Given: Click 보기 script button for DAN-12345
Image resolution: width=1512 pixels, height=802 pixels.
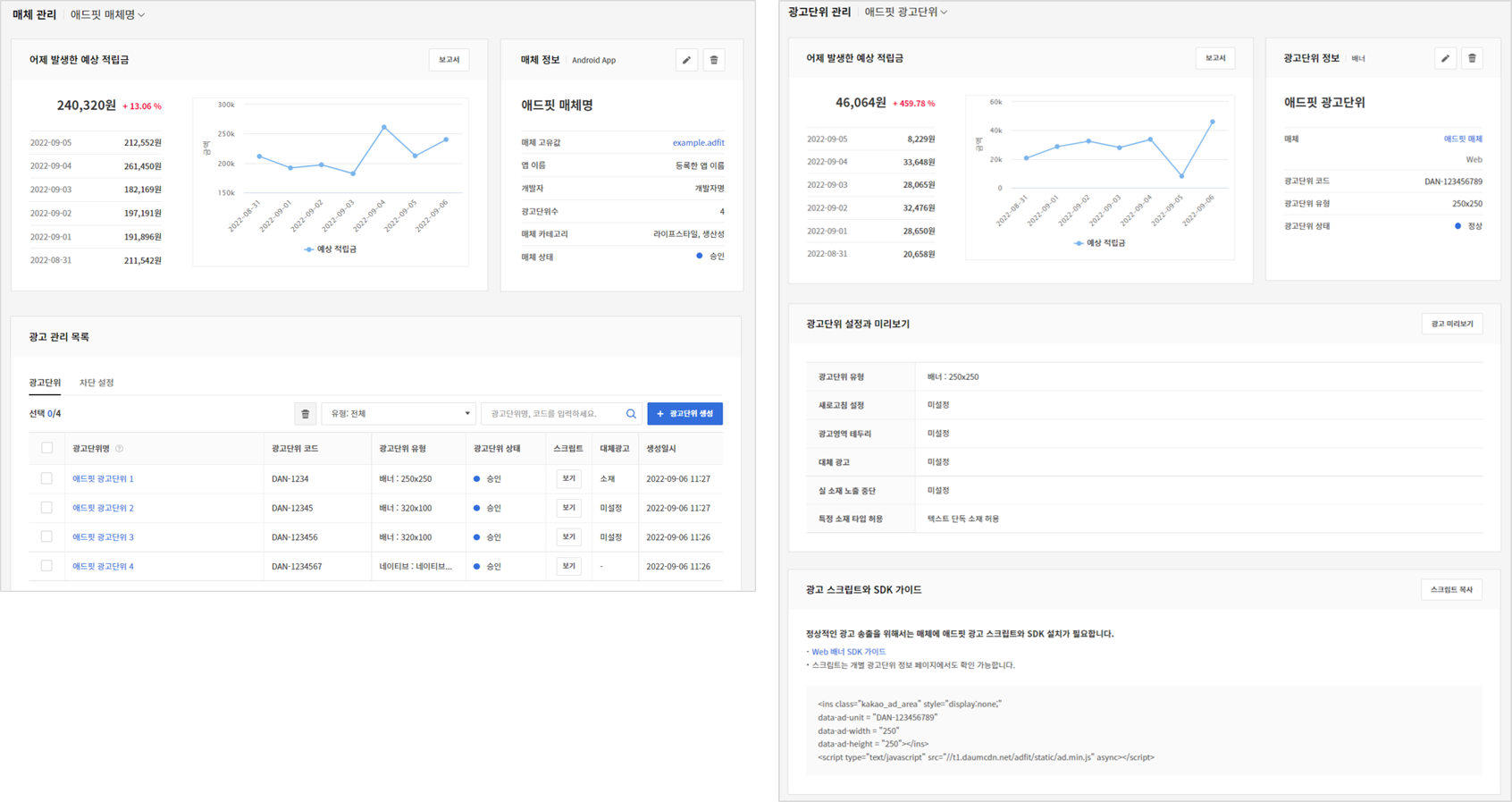Looking at the screenshot, I should (x=568, y=508).
